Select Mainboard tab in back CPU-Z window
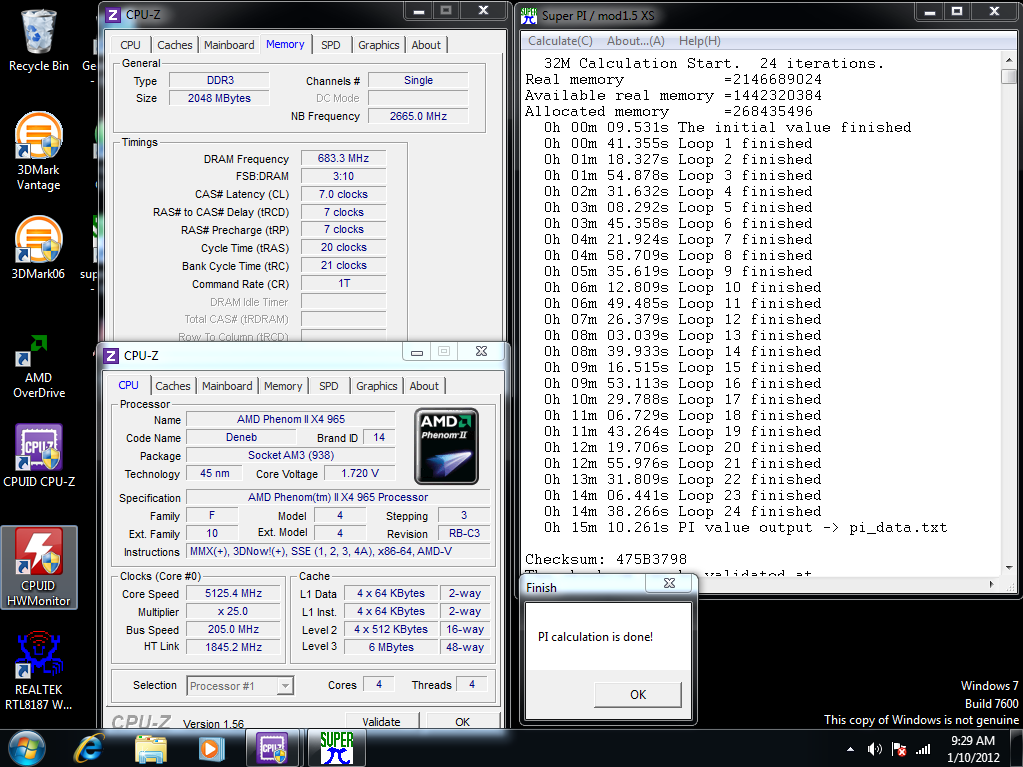 229,45
